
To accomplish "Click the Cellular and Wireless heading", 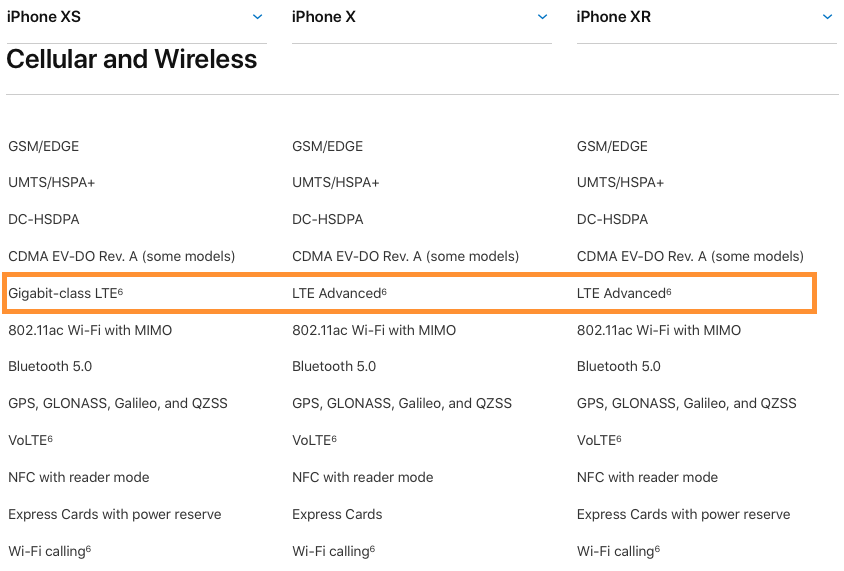I will point(132,60).
